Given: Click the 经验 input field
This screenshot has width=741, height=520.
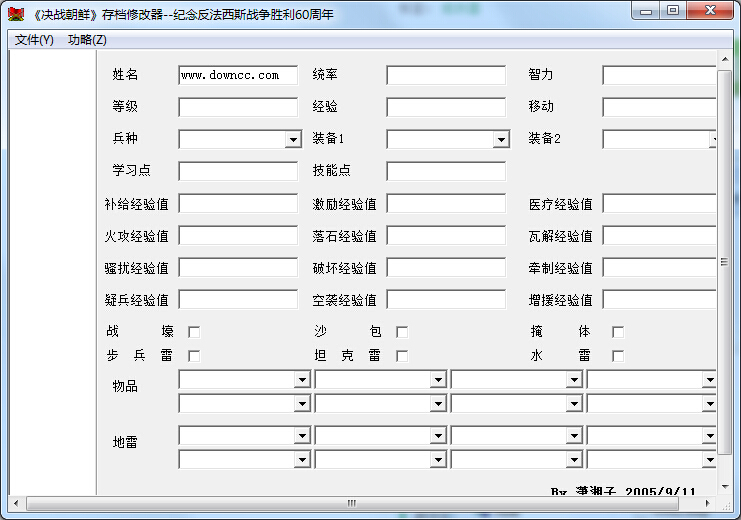Looking at the screenshot, I should [446, 107].
